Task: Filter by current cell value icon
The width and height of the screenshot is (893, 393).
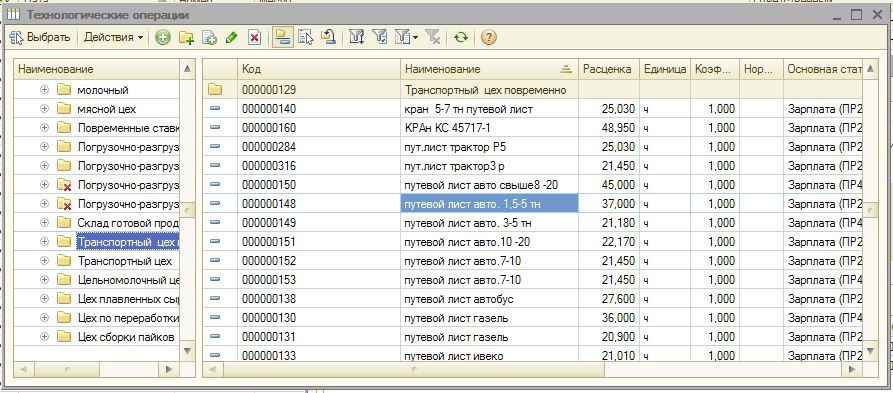Action: (x=379, y=38)
